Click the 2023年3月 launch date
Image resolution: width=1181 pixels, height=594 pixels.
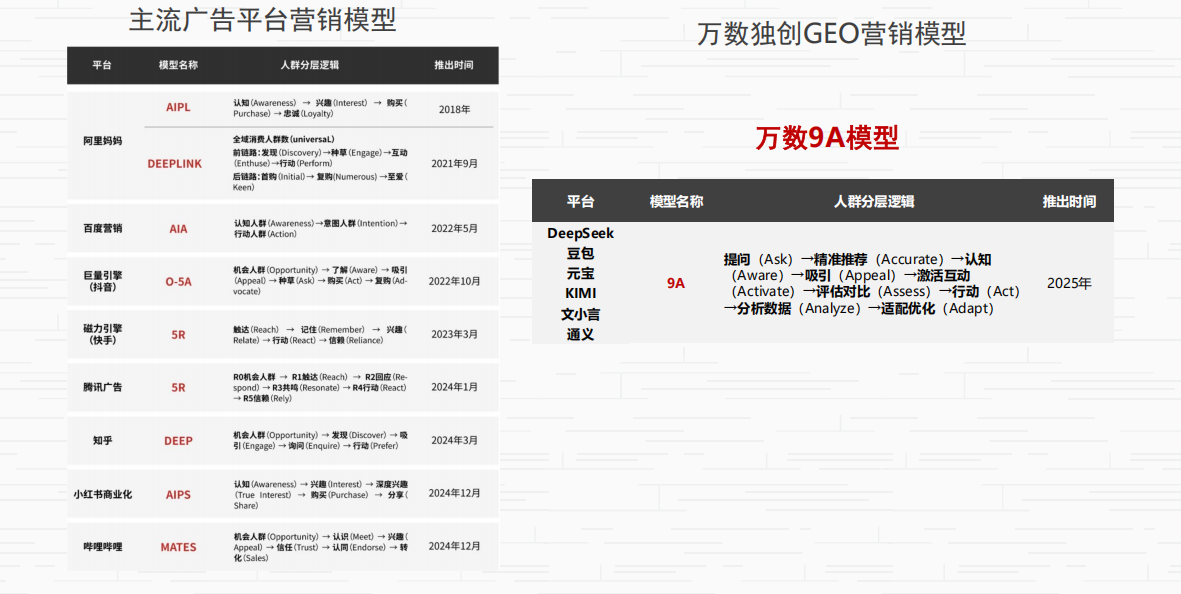click(x=454, y=334)
